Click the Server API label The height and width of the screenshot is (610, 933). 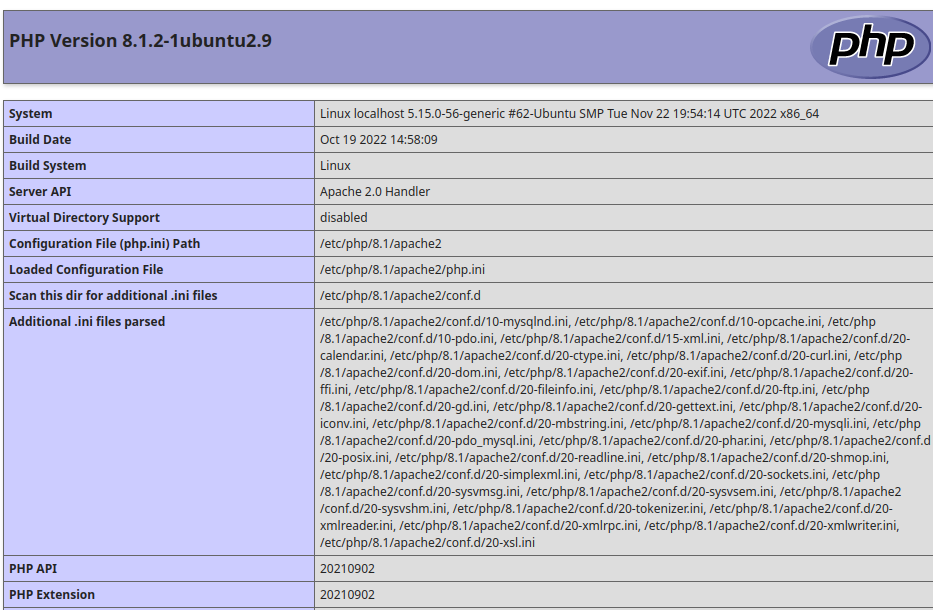coord(40,192)
